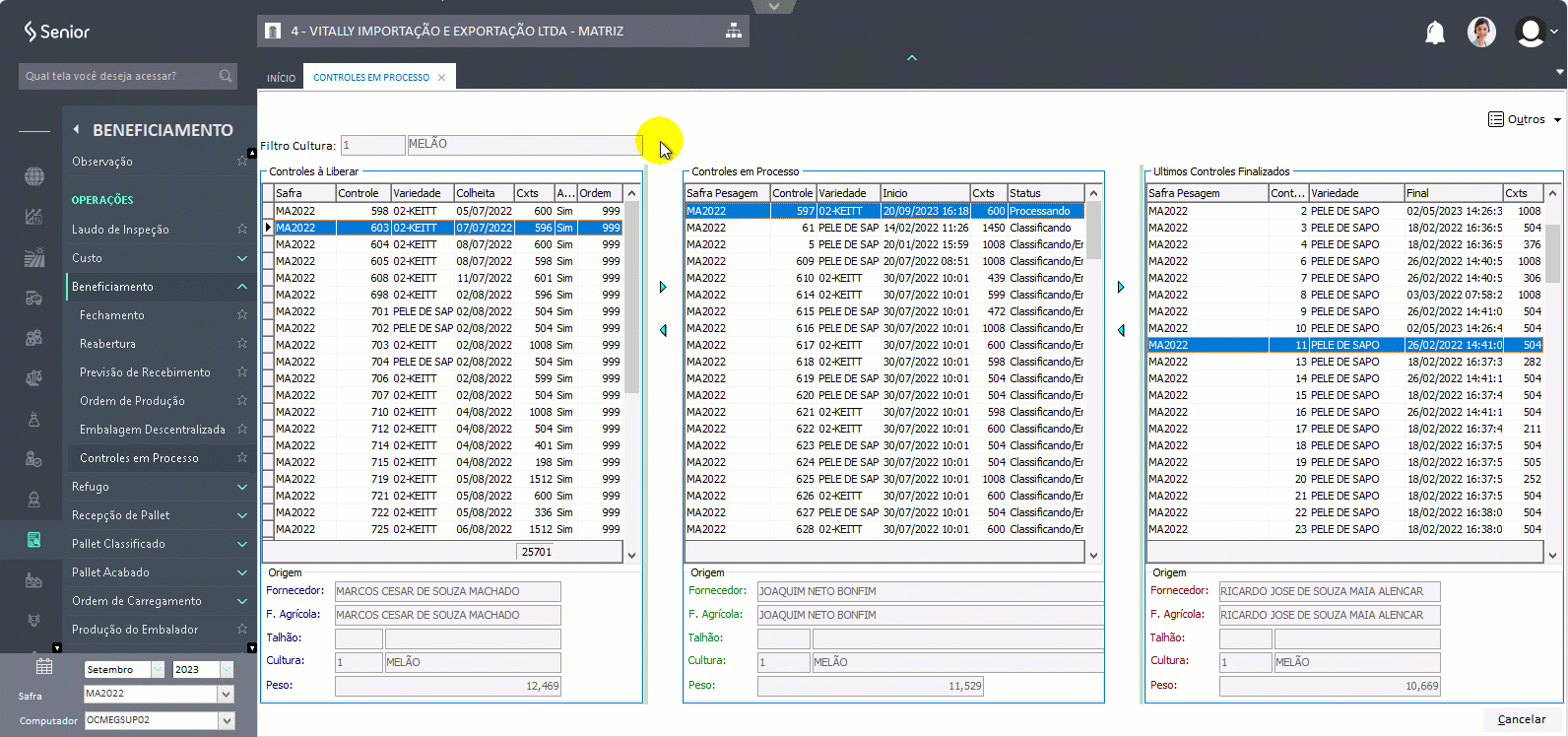This screenshot has height=737, width=1568.
Task: Click the calendar icon beside Setembro
Action: tap(44, 667)
